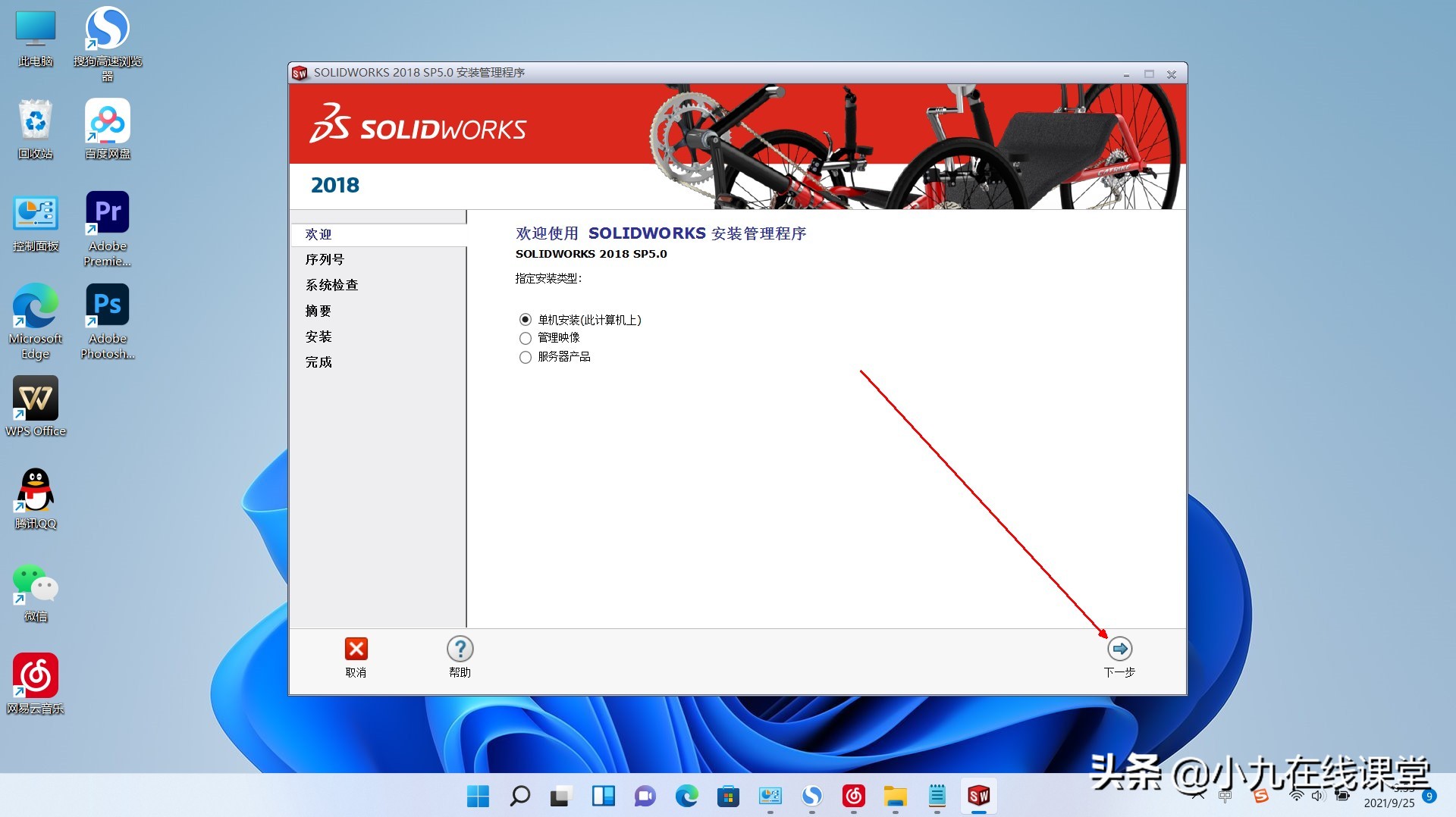Open Microsoft Edge from the taskbar

[687, 797]
